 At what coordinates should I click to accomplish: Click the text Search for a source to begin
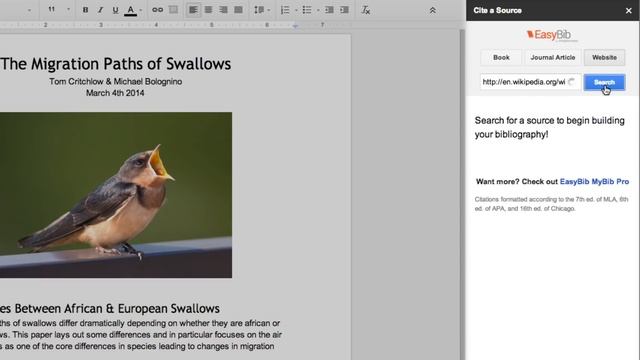pyautogui.click(x=549, y=127)
